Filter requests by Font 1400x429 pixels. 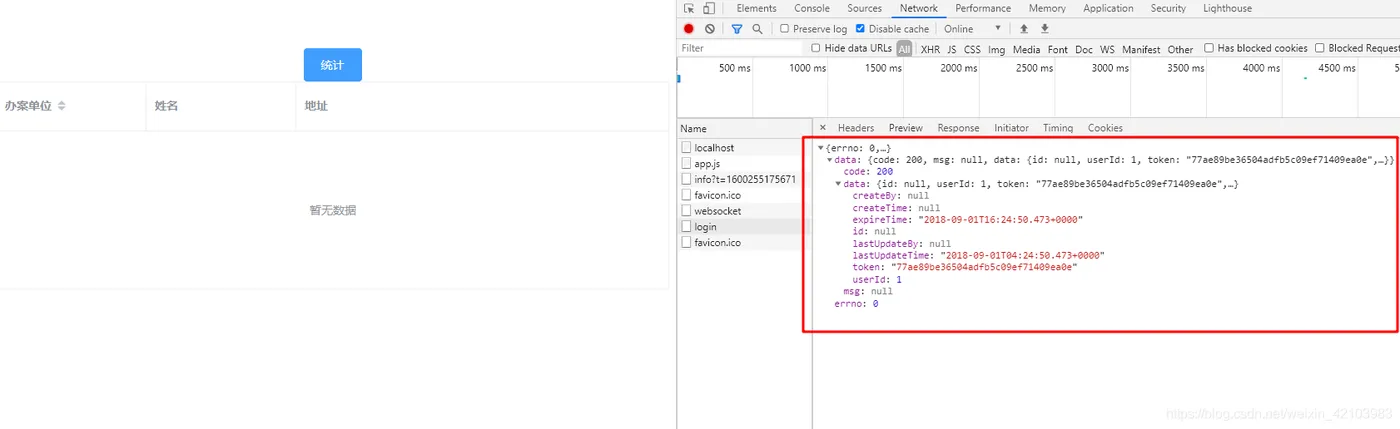tap(1058, 49)
